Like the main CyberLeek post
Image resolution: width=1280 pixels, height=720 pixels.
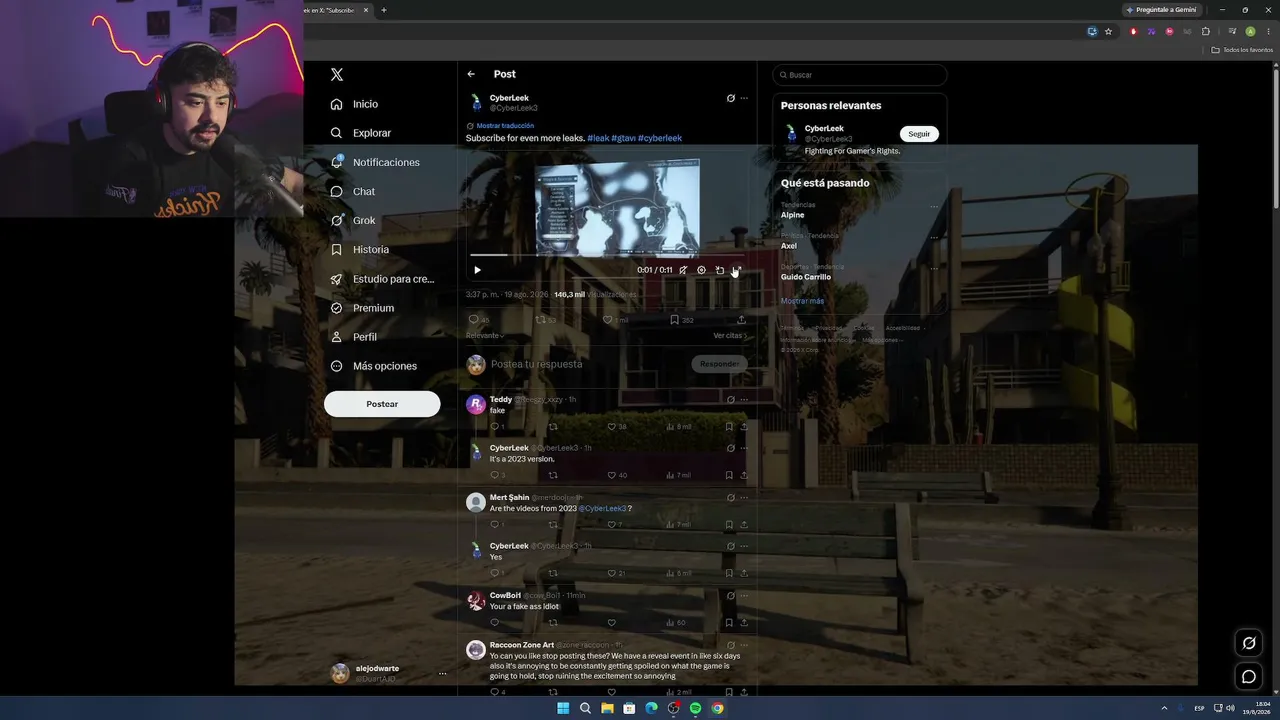tap(607, 320)
